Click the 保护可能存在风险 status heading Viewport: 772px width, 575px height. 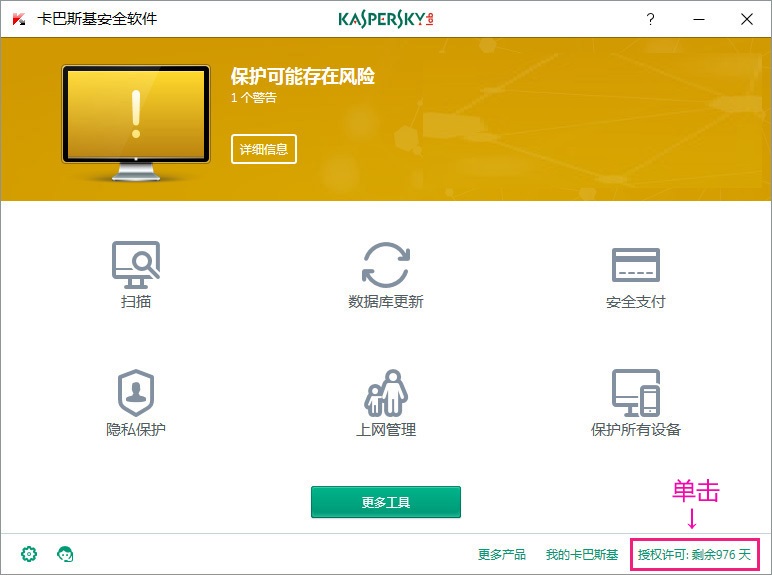(303, 76)
